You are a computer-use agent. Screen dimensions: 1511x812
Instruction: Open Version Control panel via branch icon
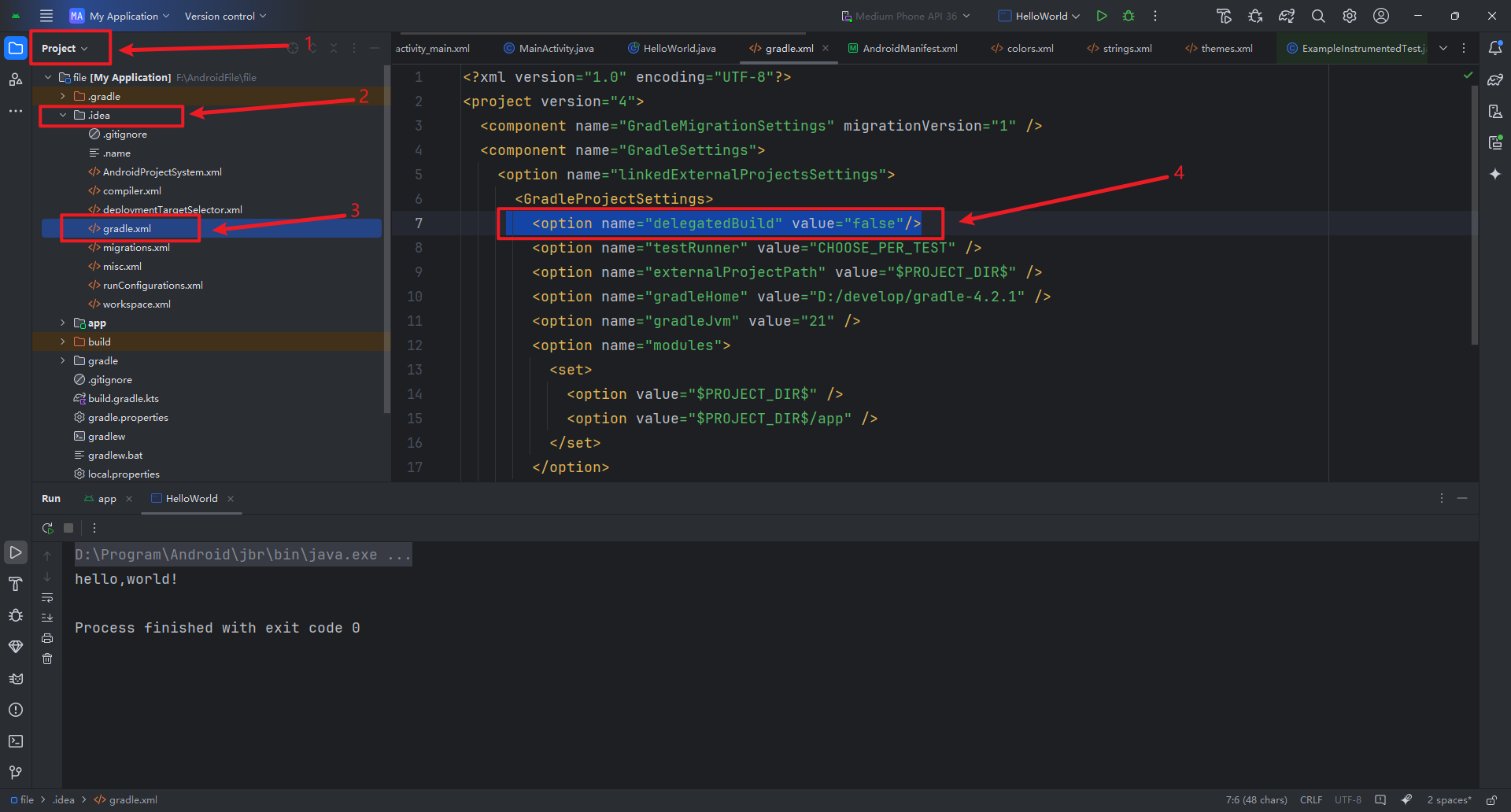pyautogui.click(x=16, y=772)
